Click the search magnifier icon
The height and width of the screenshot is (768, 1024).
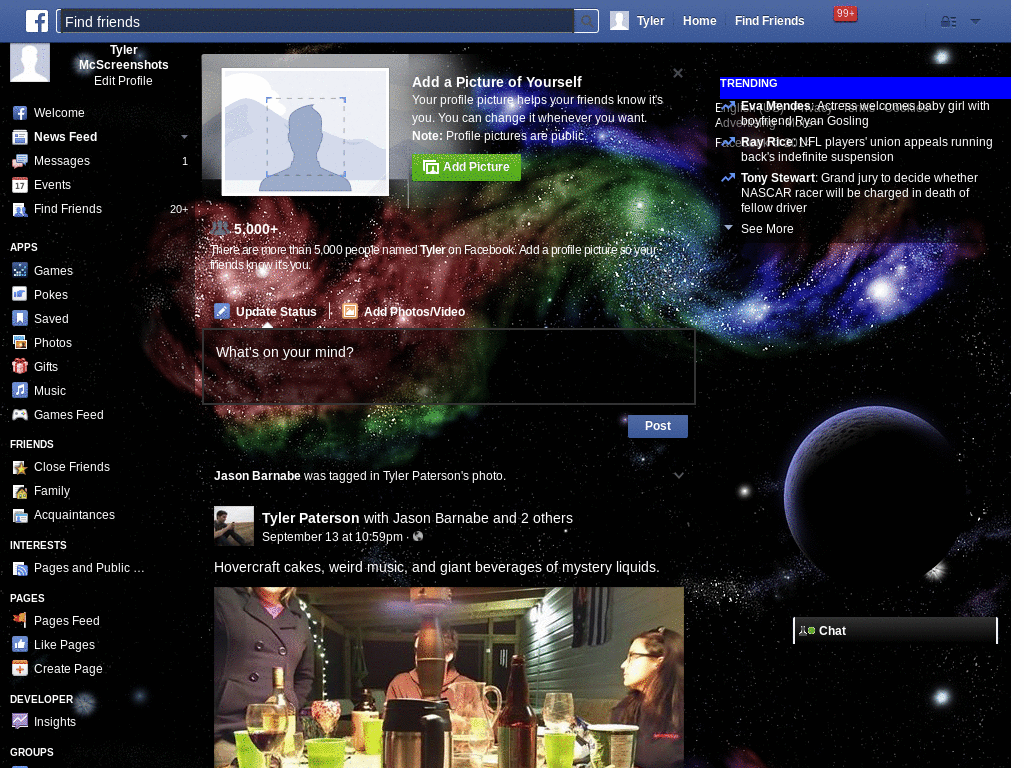point(587,22)
